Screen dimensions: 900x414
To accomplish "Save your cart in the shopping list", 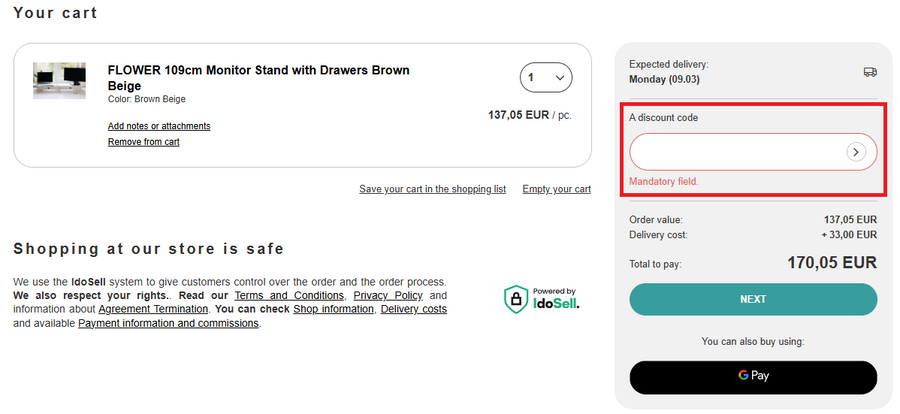I will click(x=432, y=189).
